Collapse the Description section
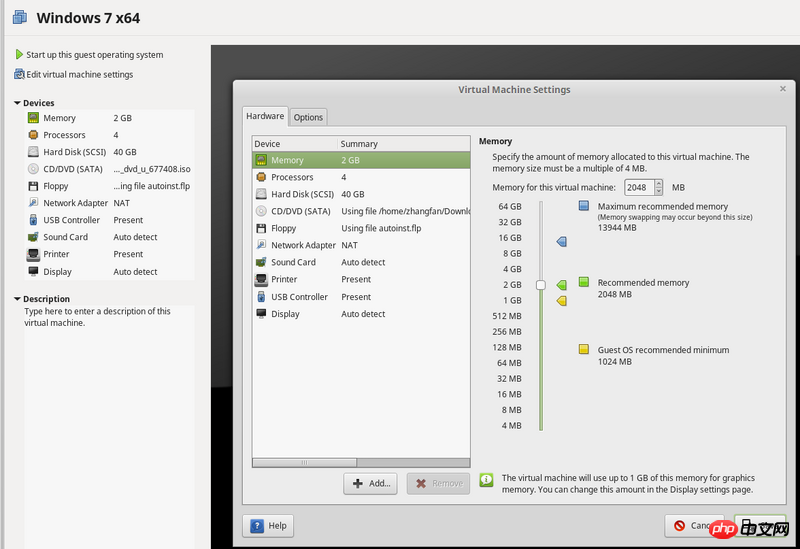The height and width of the screenshot is (549, 800). tap(17, 299)
